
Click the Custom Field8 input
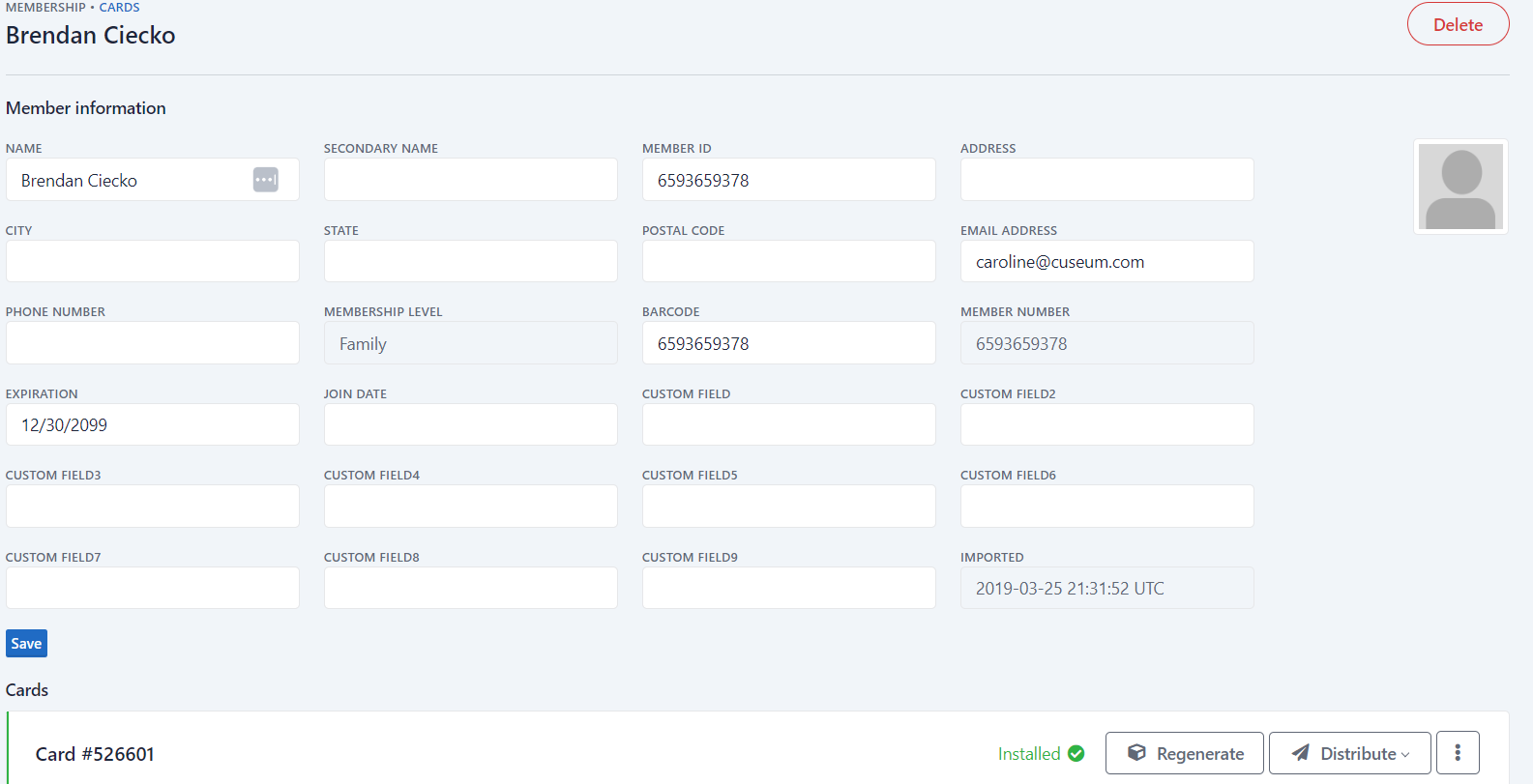470,588
